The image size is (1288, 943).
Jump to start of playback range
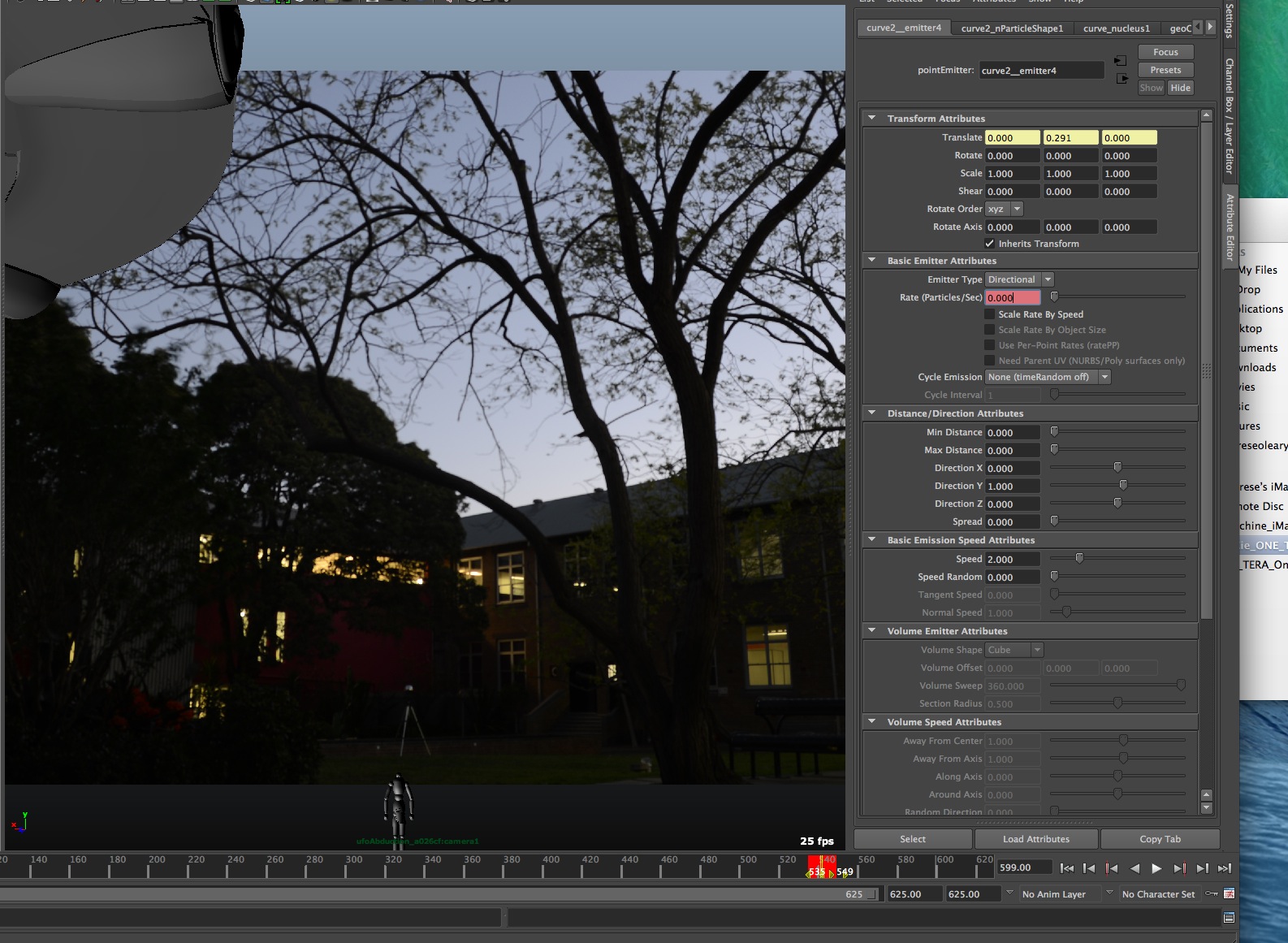pos(1067,868)
